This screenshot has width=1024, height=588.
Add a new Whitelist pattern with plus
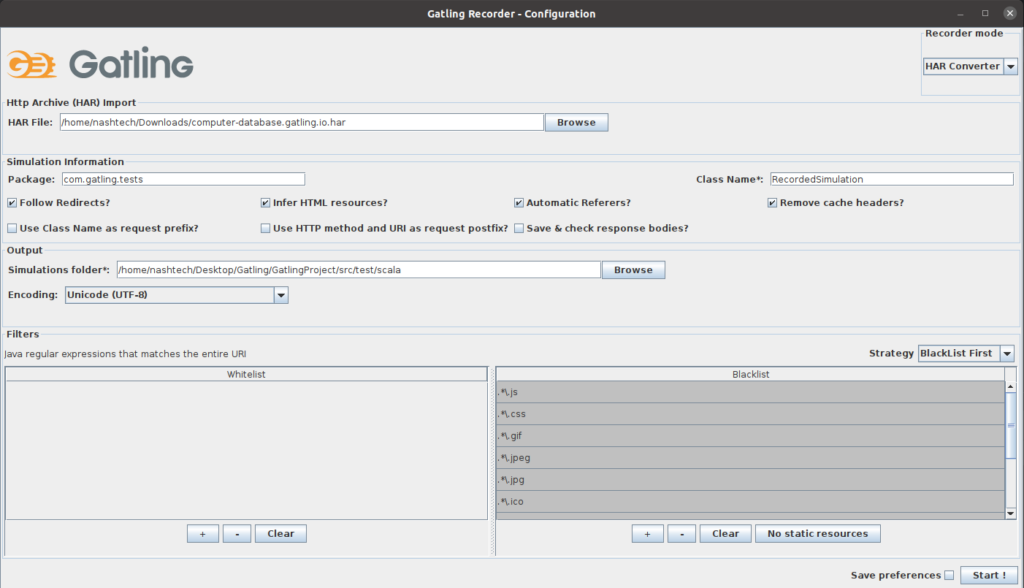(202, 534)
